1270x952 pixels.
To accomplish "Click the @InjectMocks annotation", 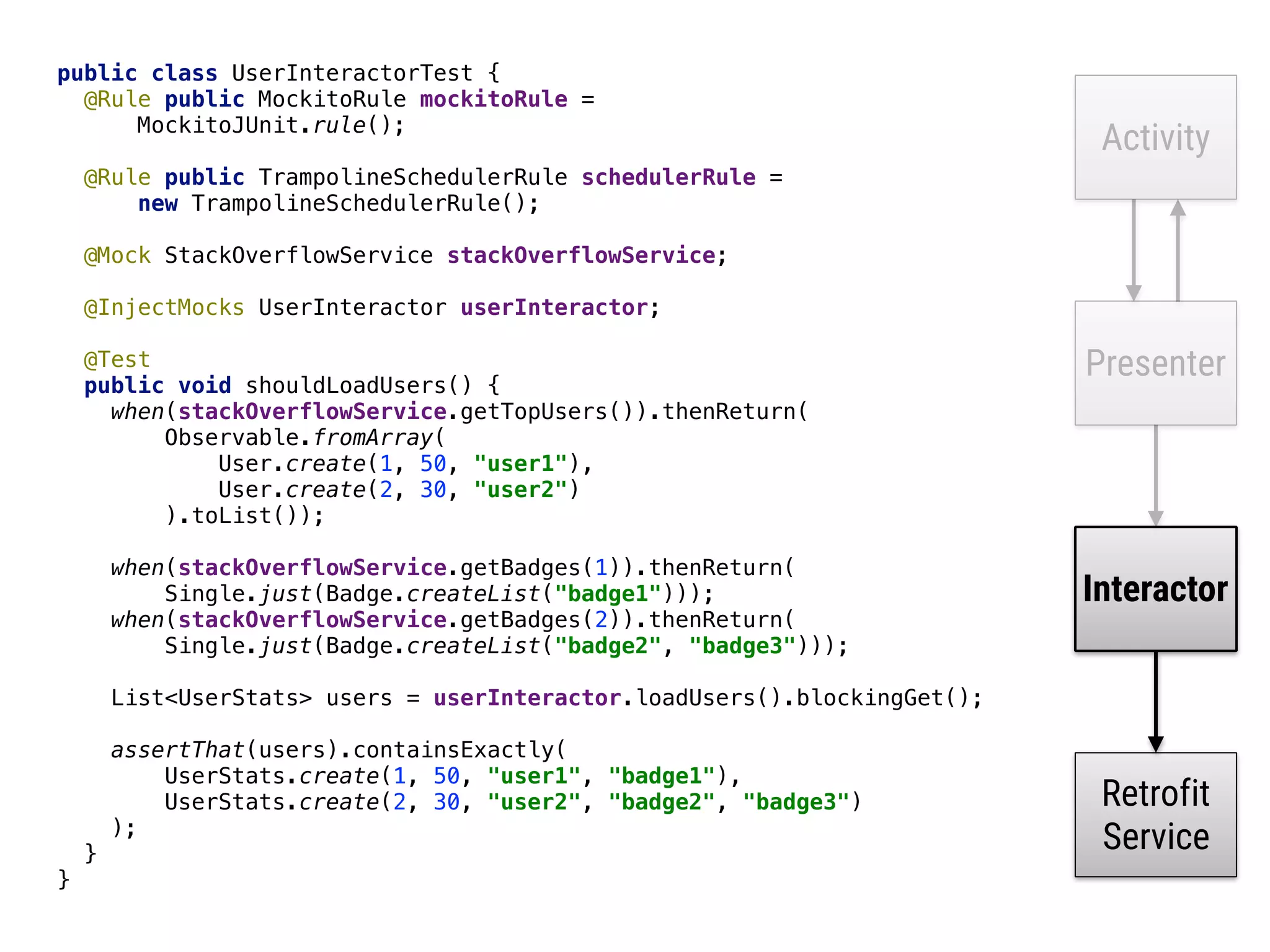I will (164, 307).
